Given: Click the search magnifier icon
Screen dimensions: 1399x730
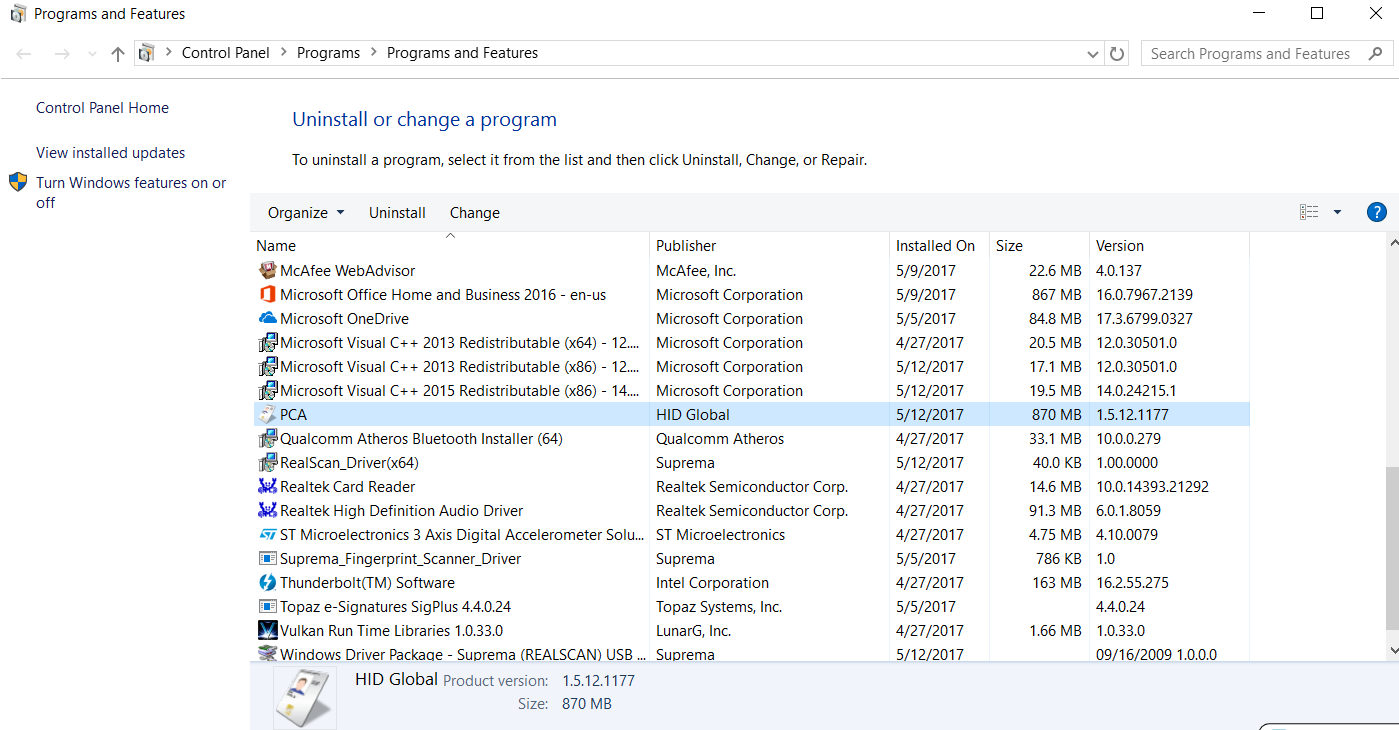Looking at the screenshot, I should pyautogui.click(x=1374, y=54).
